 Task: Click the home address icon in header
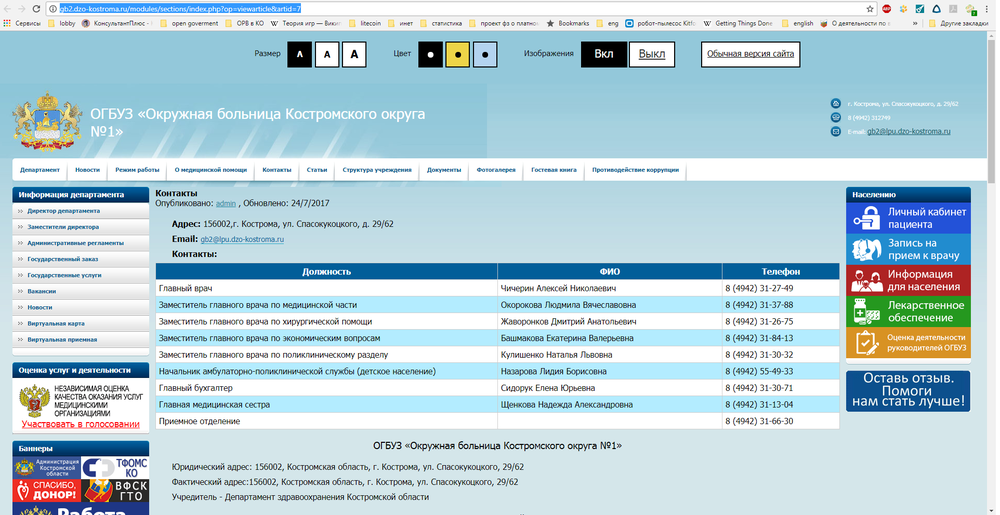click(x=835, y=103)
